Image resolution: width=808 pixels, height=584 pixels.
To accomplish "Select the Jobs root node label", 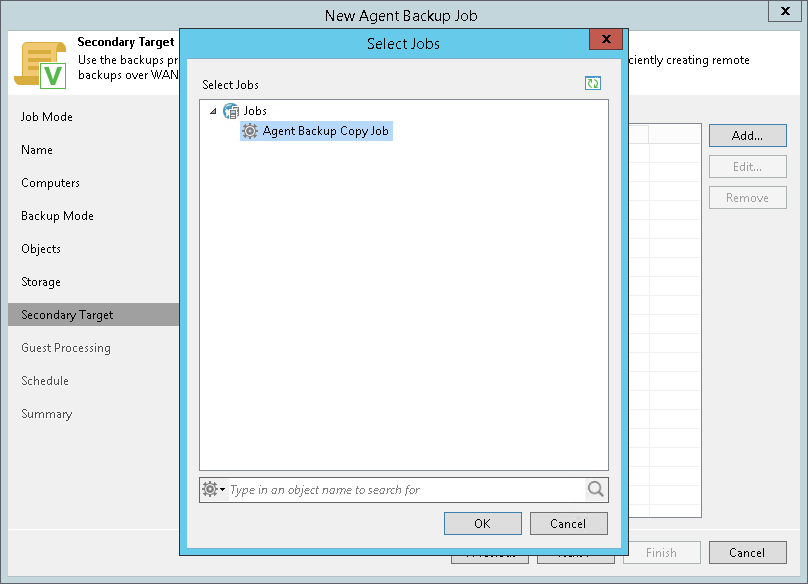I will (x=255, y=111).
